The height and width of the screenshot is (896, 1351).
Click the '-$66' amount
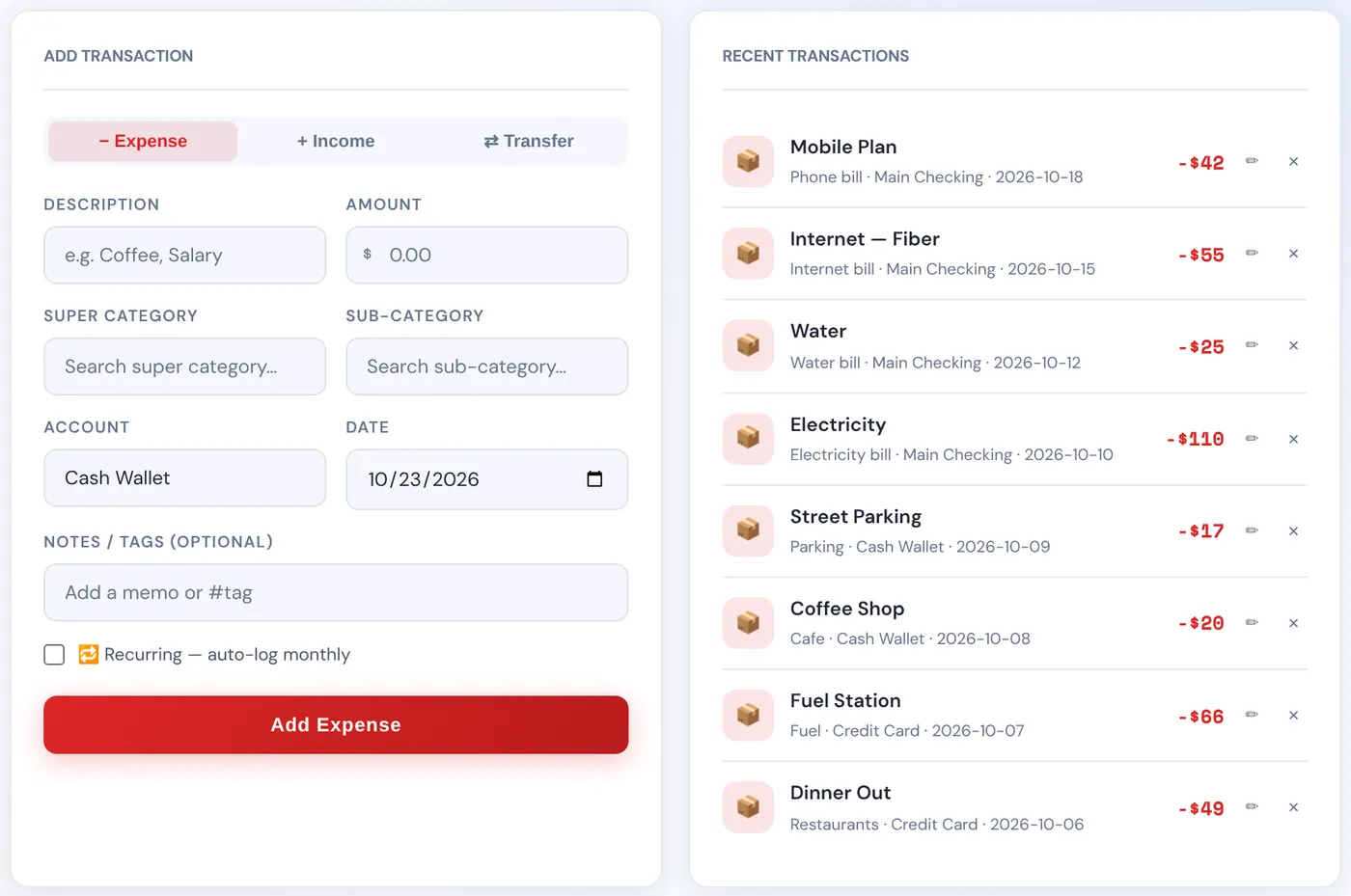1200,716
